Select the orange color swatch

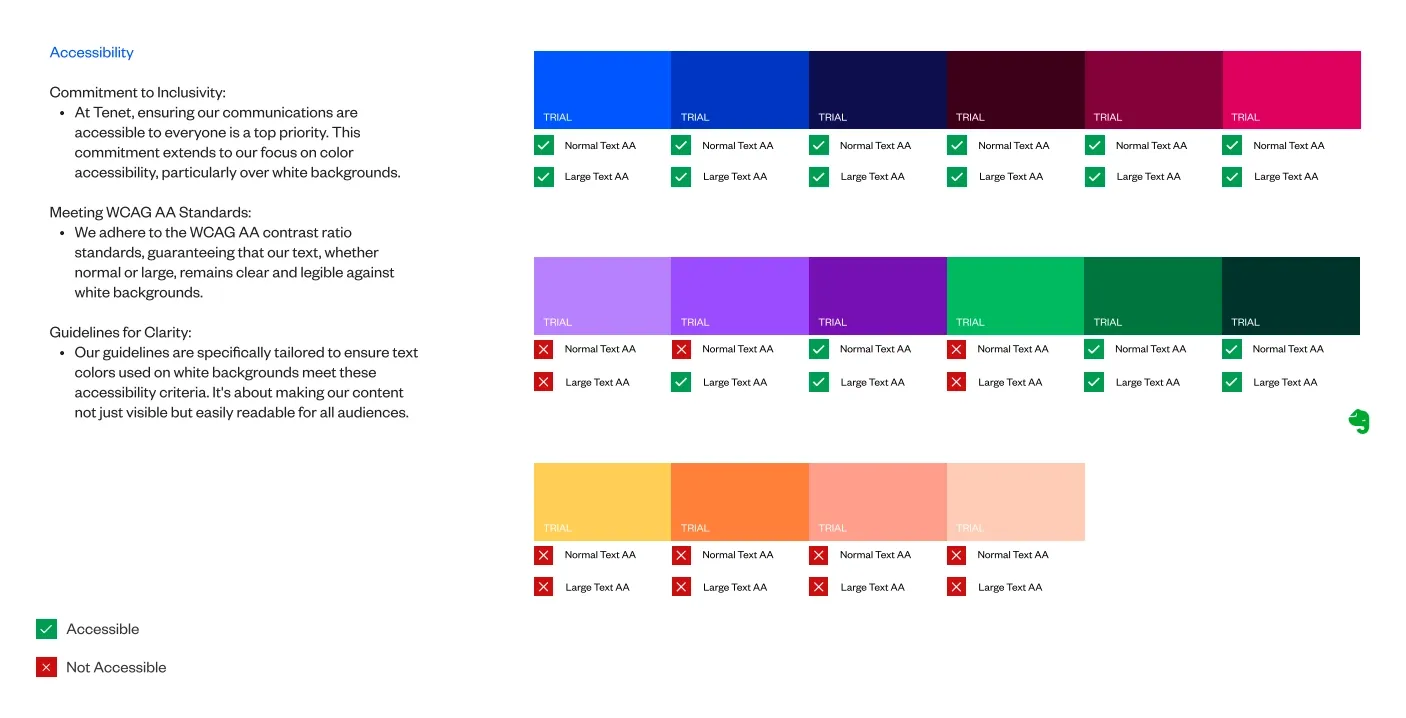(739, 501)
